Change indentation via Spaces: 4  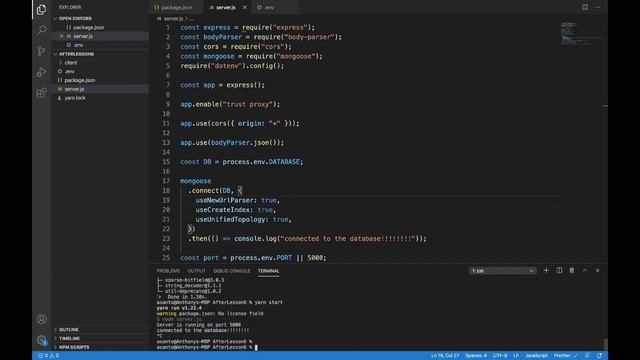(x=476, y=356)
